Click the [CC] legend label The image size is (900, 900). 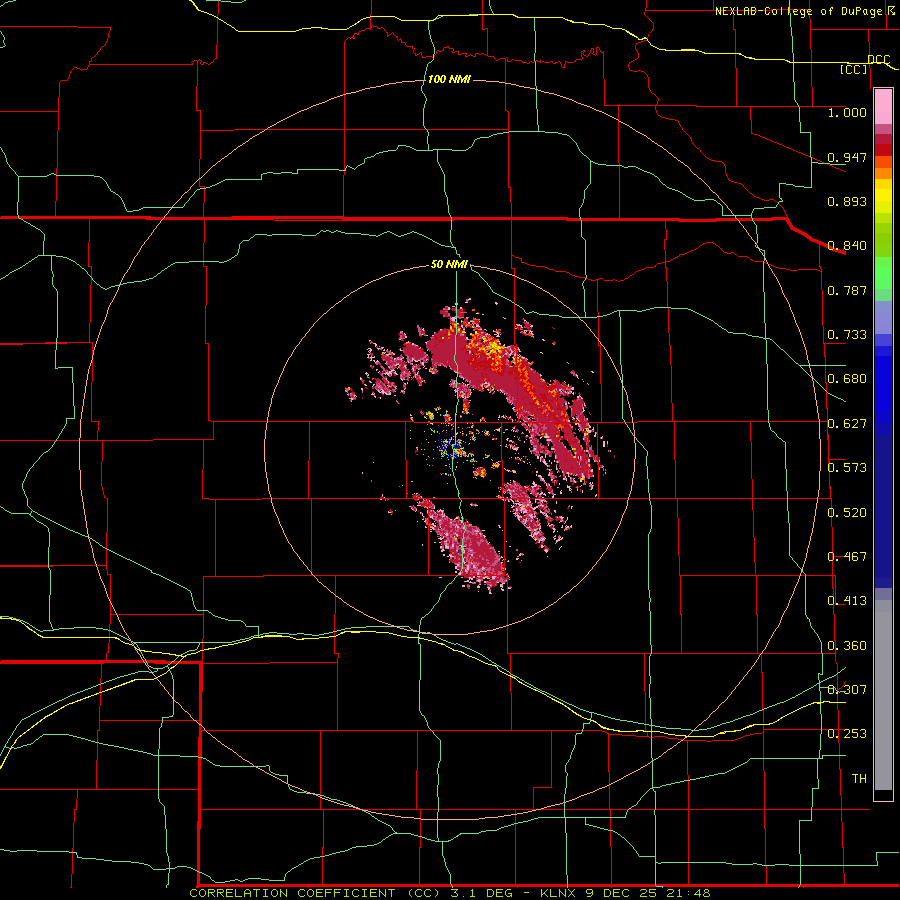854,69
